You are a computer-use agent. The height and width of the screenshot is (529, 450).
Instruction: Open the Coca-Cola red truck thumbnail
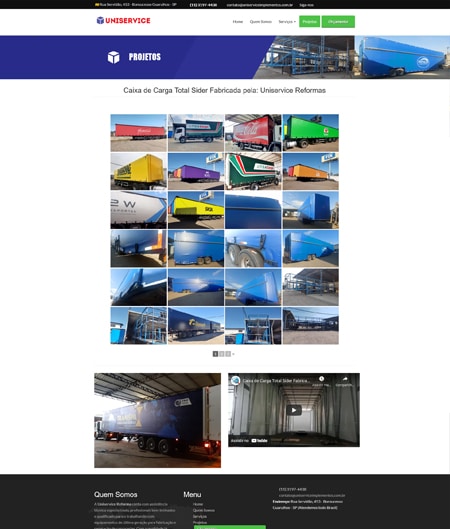pyautogui.click(x=253, y=133)
